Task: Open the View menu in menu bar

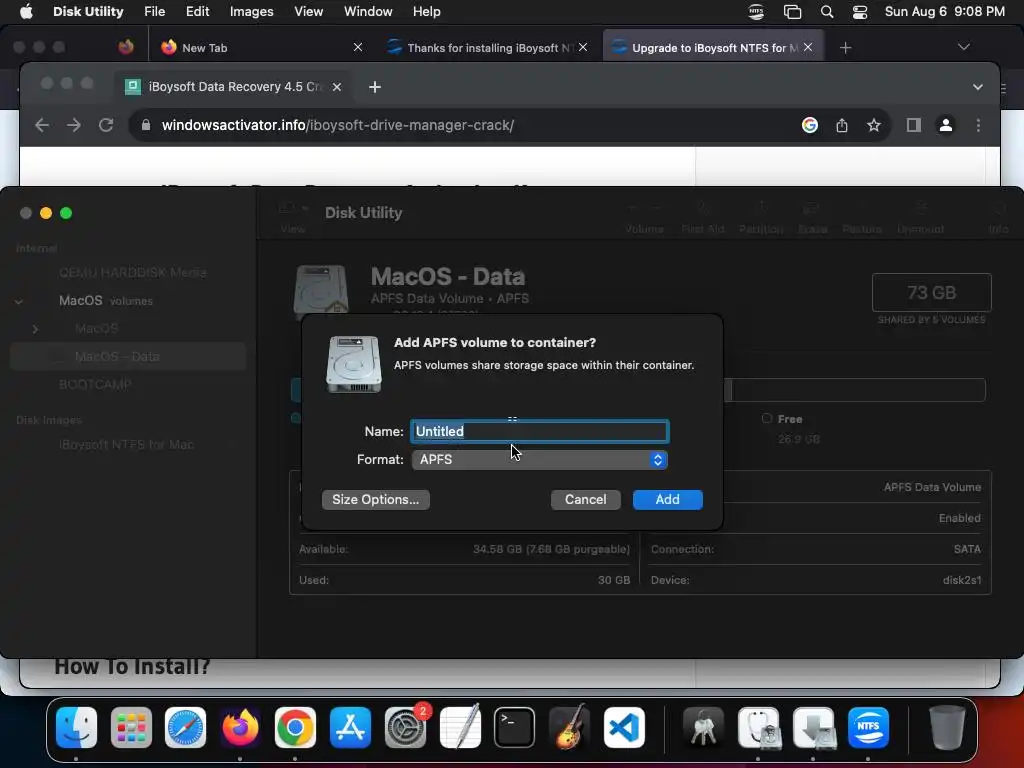Action: click(308, 12)
